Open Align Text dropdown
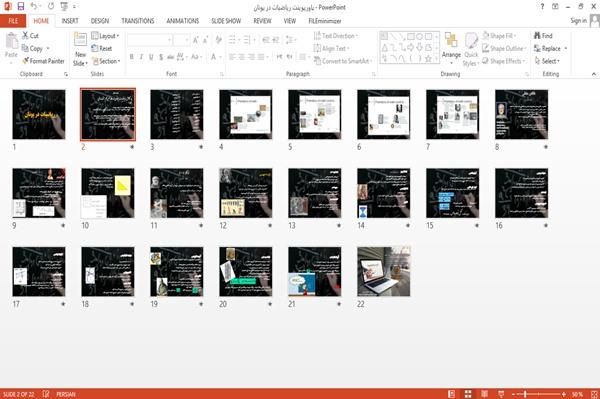This screenshot has height=399, width=600. (x=331, y=48)
